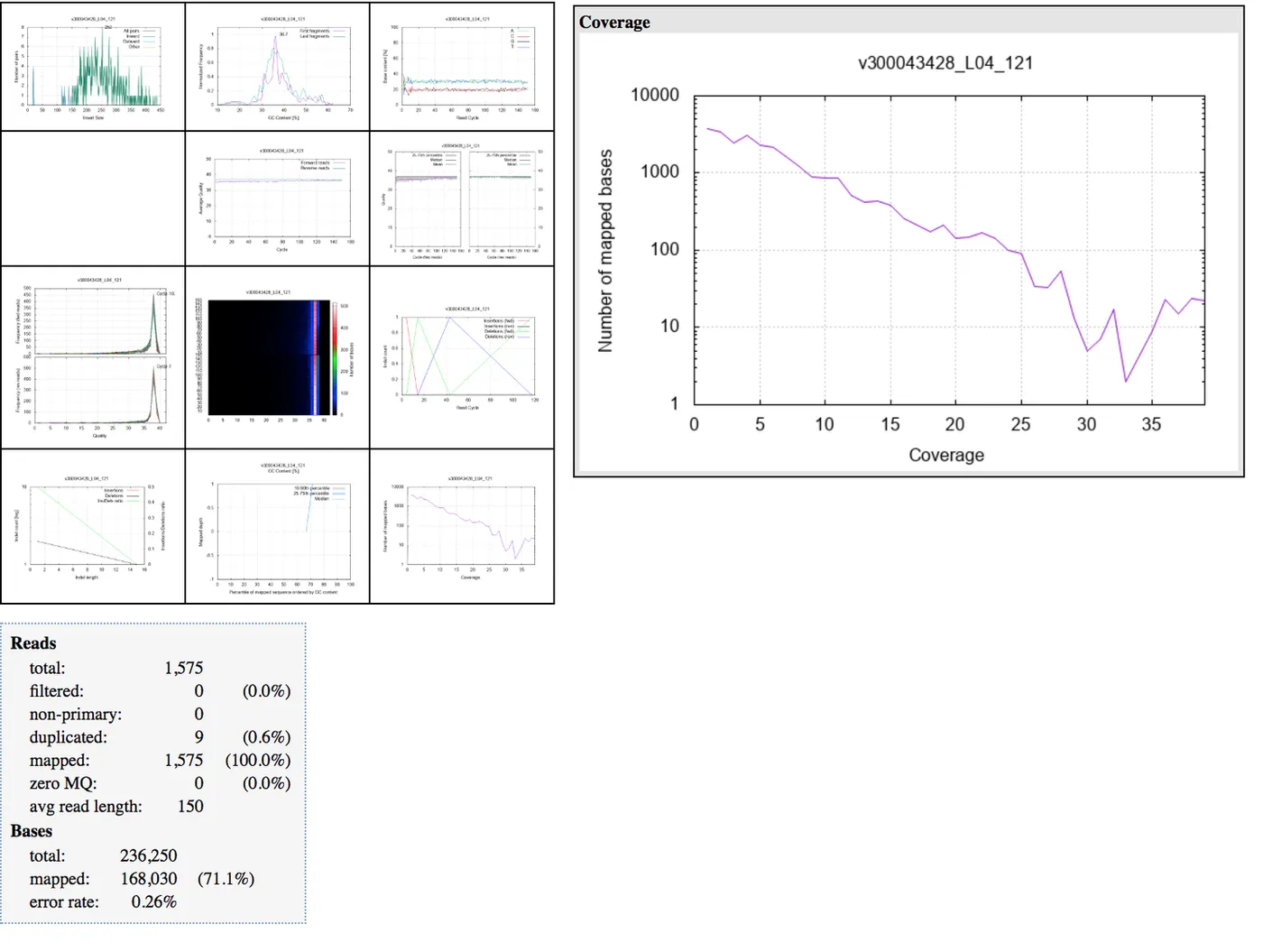Viewport: 1263px width, 952px height.
Task: Click the zero MQ: label
Action: coord(63,784)
